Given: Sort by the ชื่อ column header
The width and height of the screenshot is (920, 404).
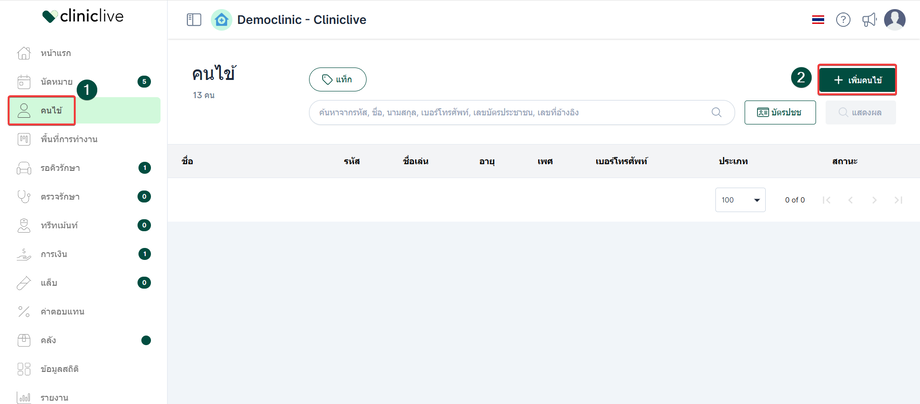Looking at the screenshot, I should pos(187,161).
